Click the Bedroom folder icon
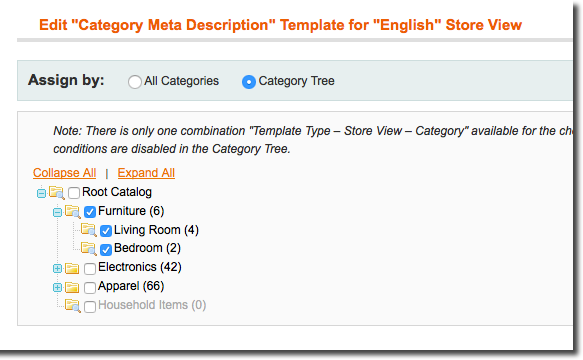This screenshot has width=583, height=360. pyautogui.click(x=89, y=248)
